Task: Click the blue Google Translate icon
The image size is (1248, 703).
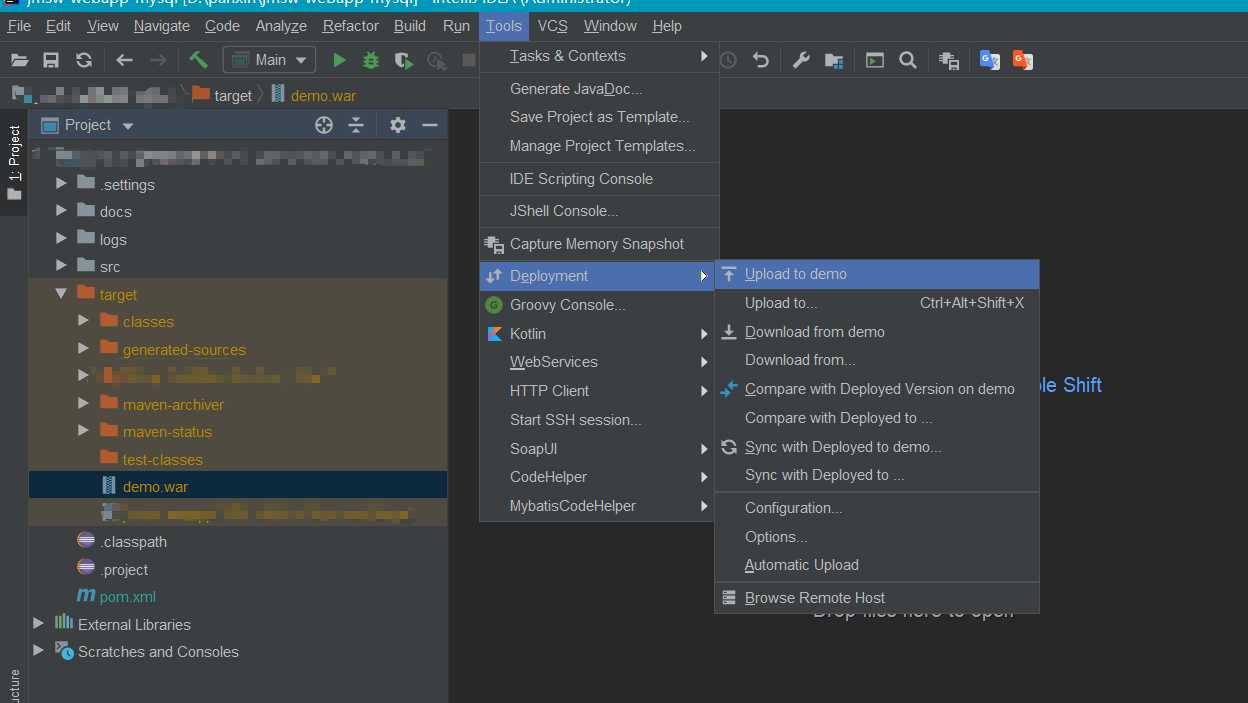Action: (x=990, y=60)
